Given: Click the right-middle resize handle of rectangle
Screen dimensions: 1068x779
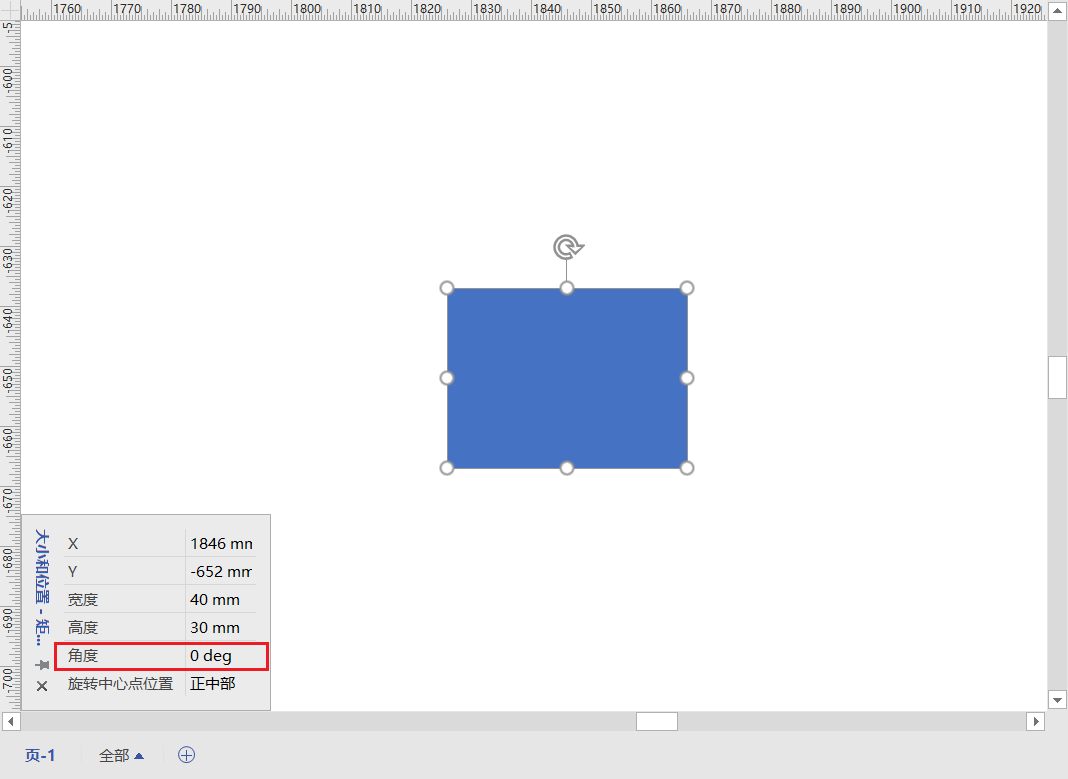Looking at the screenshot, I should click(687, 378).
